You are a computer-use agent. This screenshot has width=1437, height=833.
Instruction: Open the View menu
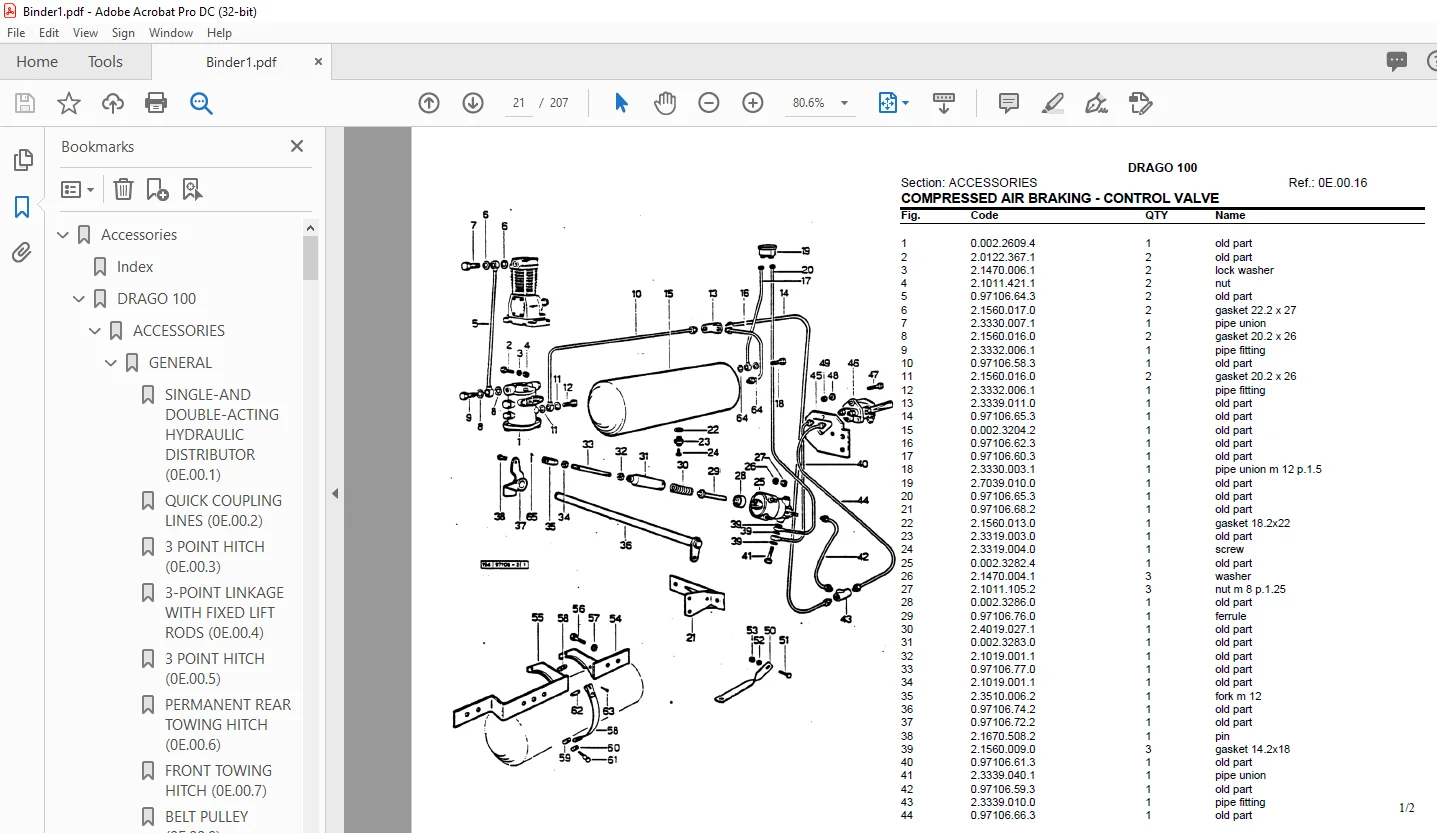point(86,33)
